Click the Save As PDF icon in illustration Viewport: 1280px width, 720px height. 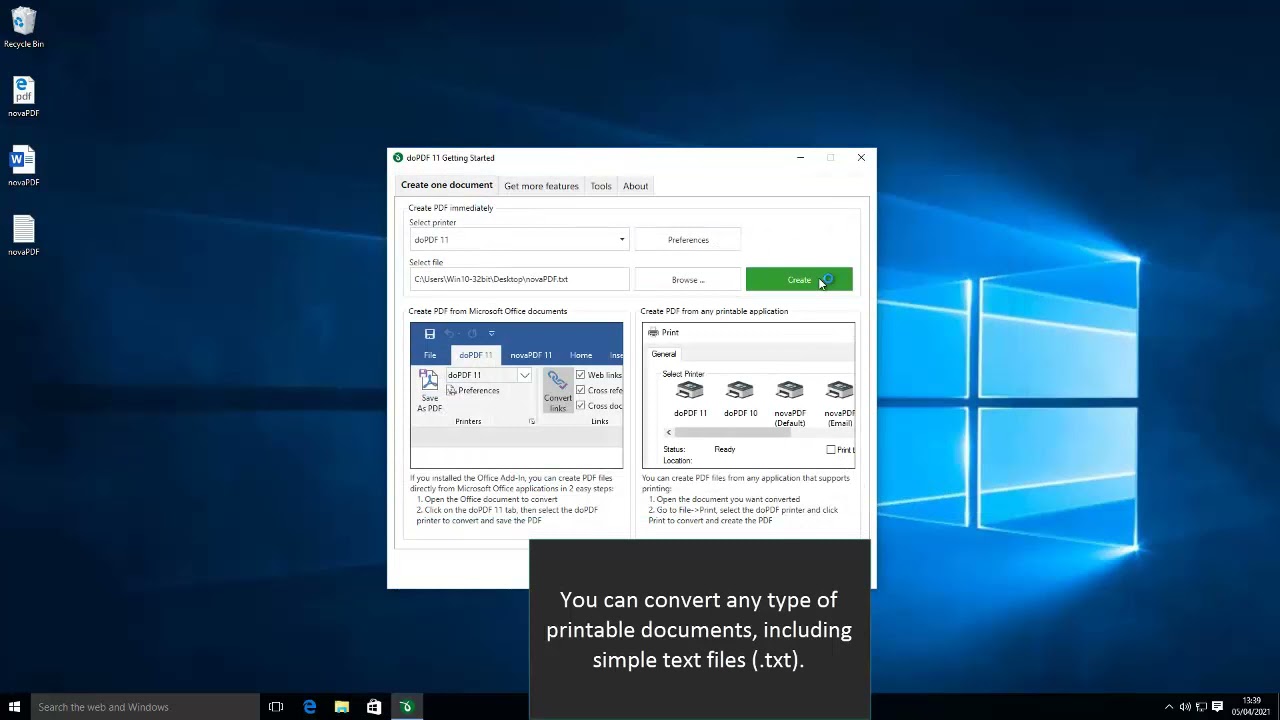(429, 391)
